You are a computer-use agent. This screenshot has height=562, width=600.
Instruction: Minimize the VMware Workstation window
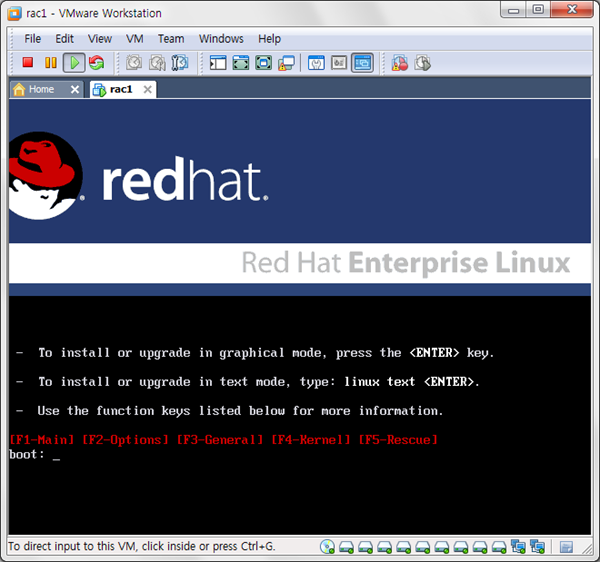tap(513, 10)
